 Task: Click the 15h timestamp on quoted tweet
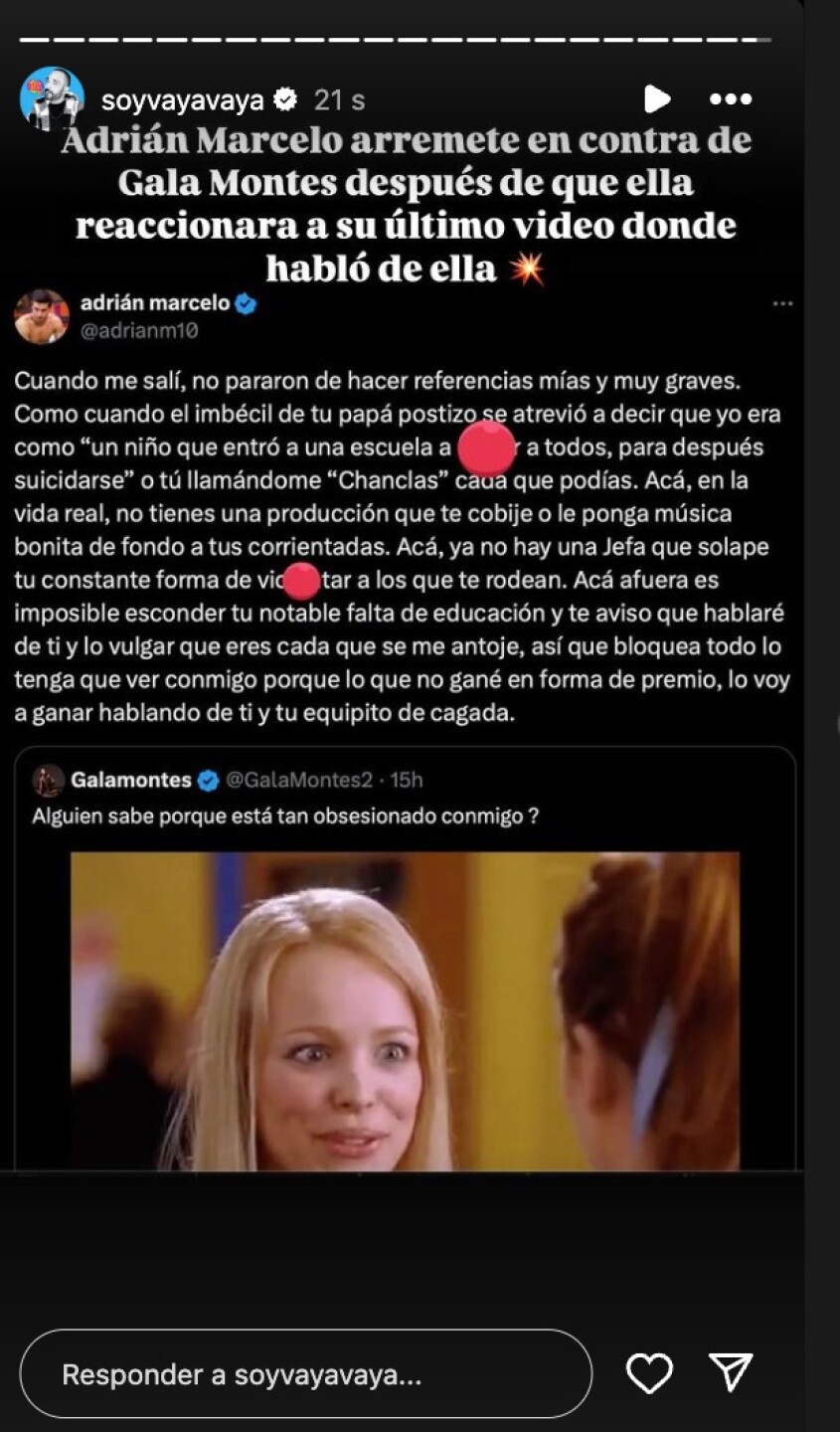407,781
